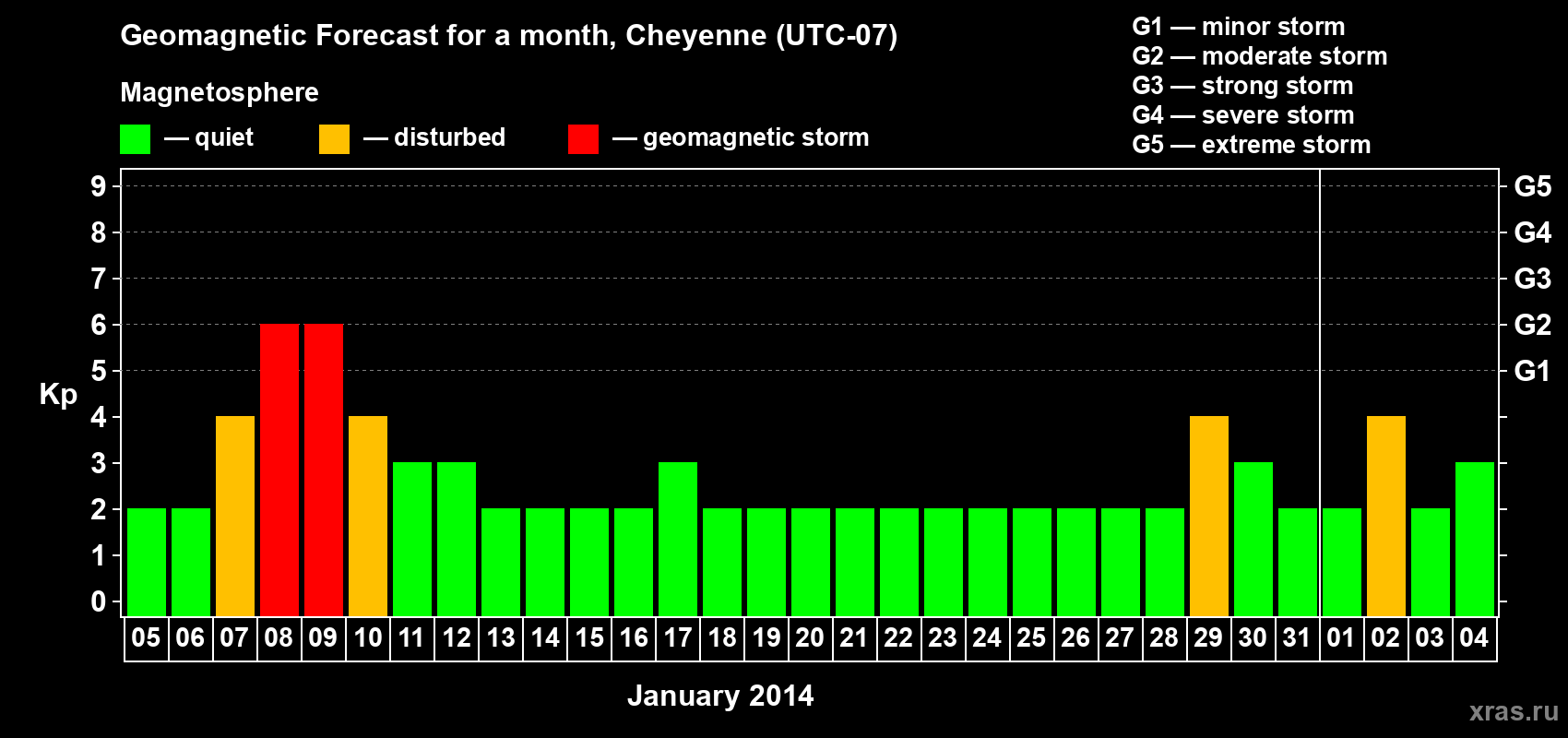Image resolution: width=1568 pixels, height=738 pixels.
Task: Click Kp axis value 6
Action: pos(99,325)
